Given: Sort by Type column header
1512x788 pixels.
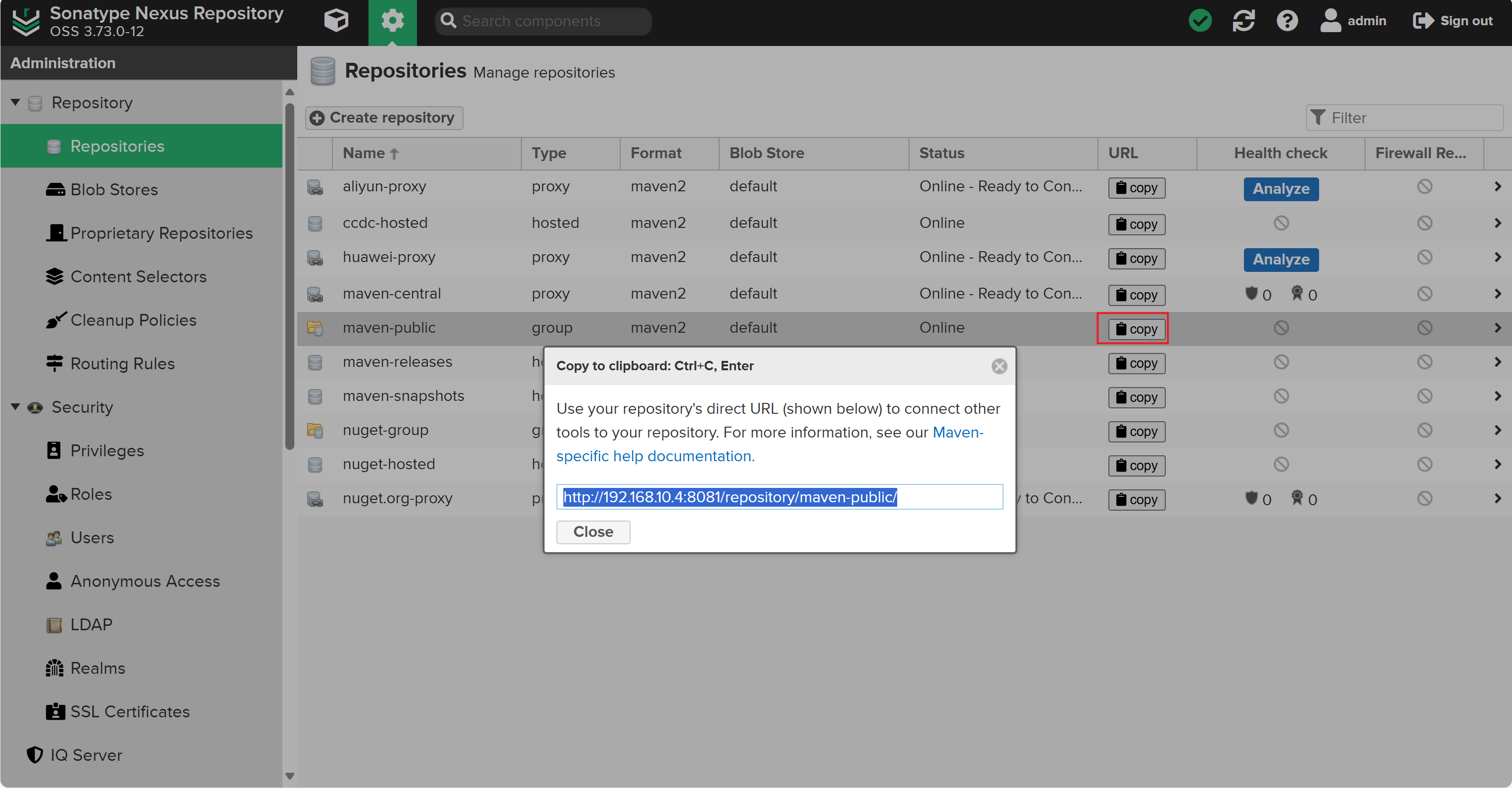Looking at the screenshot, I should pos(570,154).
